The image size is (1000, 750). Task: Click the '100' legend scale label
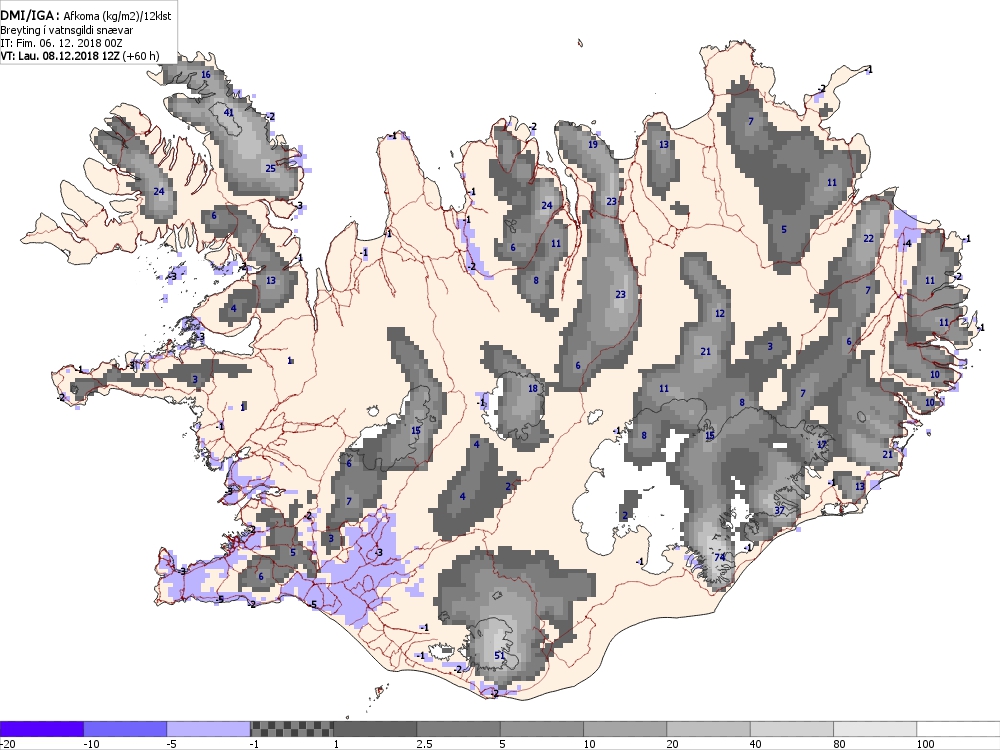tap(925, 744)
